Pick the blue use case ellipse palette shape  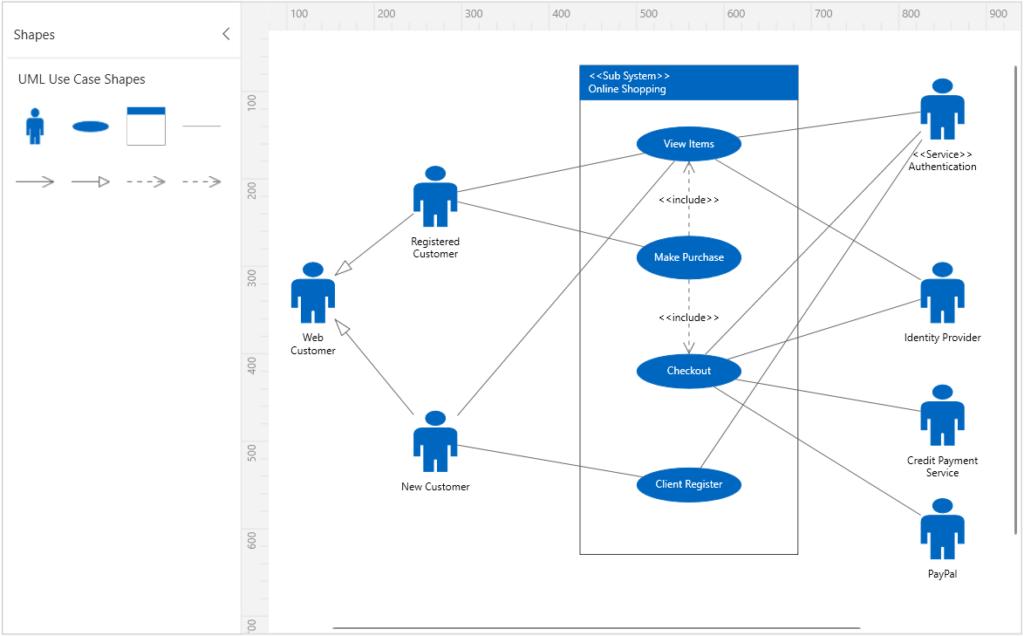tap(91, 126)
